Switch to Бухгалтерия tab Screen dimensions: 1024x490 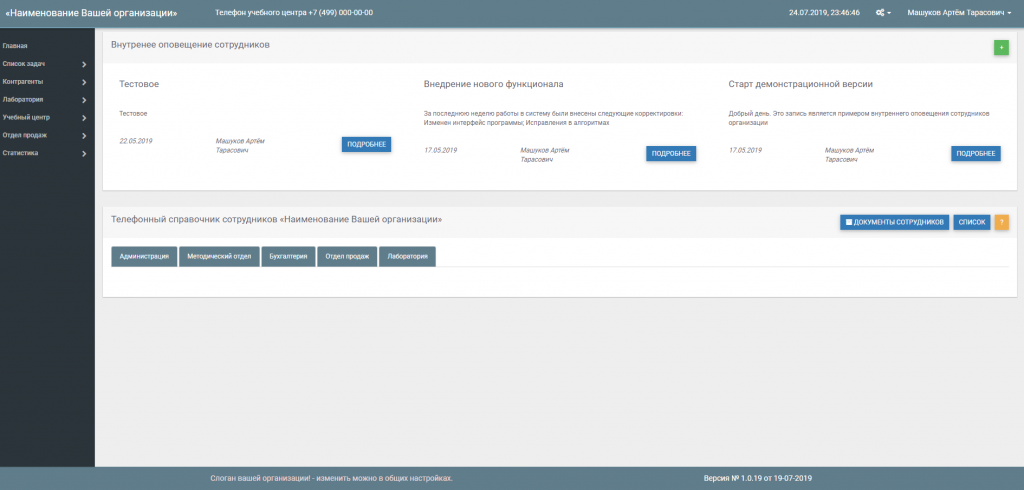click(x=288, y=257)
